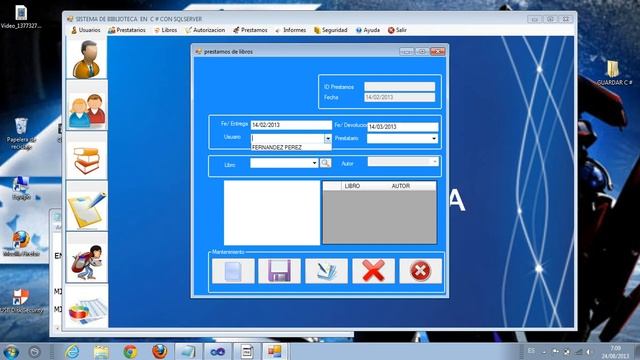This screenshot has width=640, height=360.
Task: Click the Fe/ Devolucion date field
Action: pyautogui.click(x=402, y=127)
